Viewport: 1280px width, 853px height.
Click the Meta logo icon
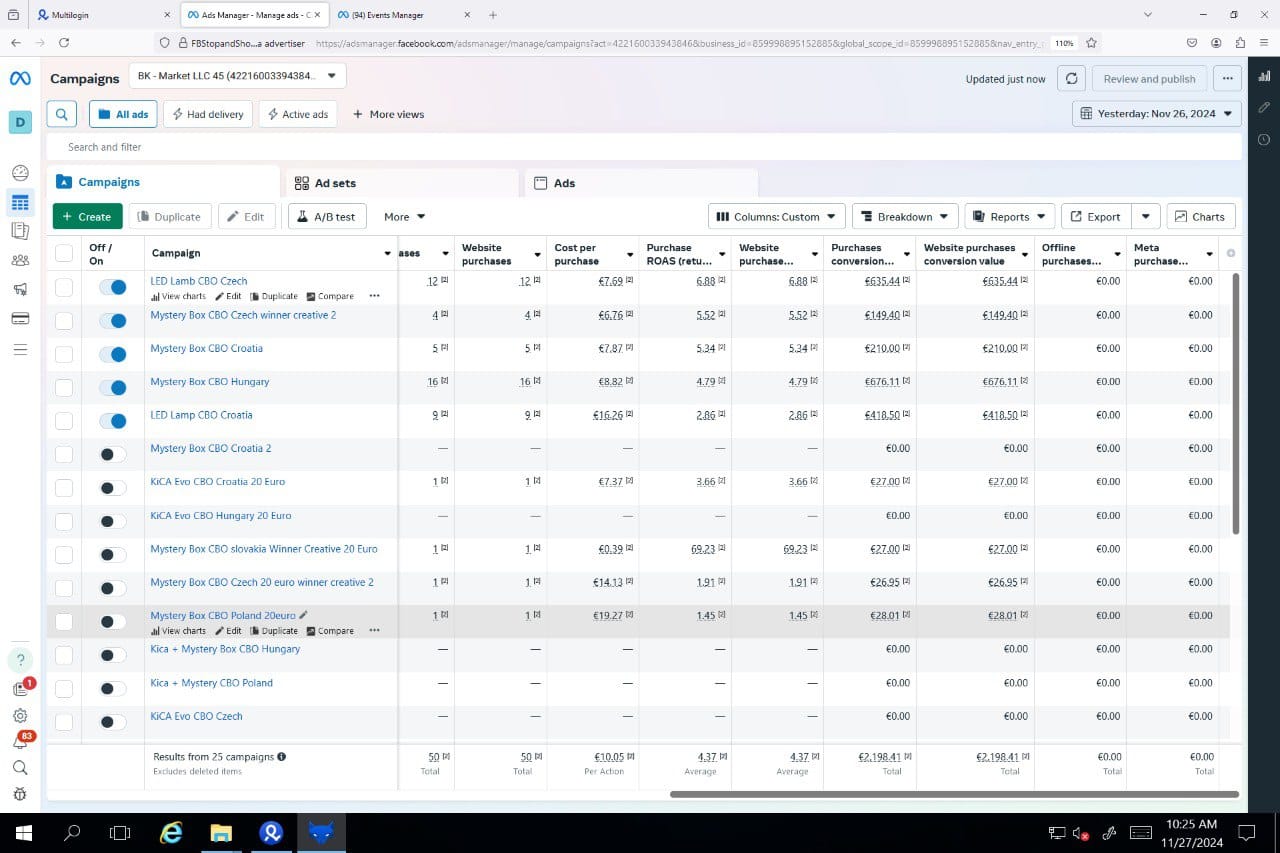coord(20,78)
